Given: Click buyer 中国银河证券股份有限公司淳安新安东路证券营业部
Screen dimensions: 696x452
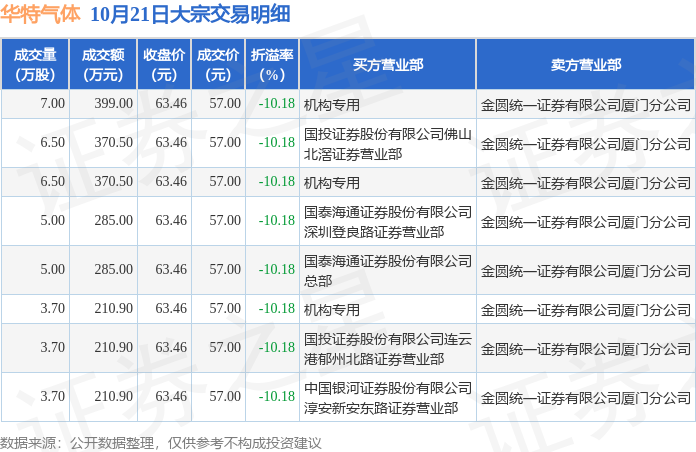Looking at the screenshot, I should tap(388, 397).
